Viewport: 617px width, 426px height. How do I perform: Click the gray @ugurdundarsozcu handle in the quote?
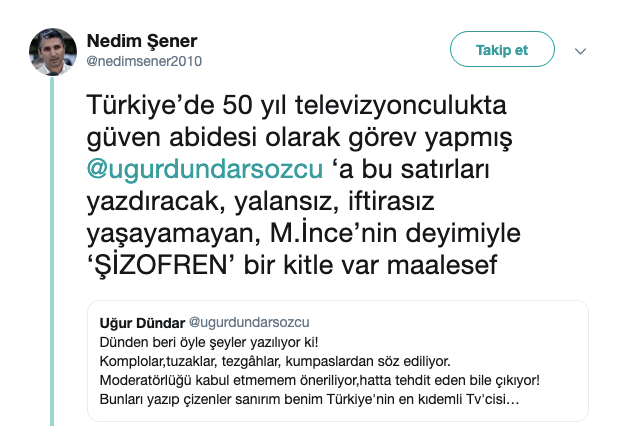[x=249, y=322]
